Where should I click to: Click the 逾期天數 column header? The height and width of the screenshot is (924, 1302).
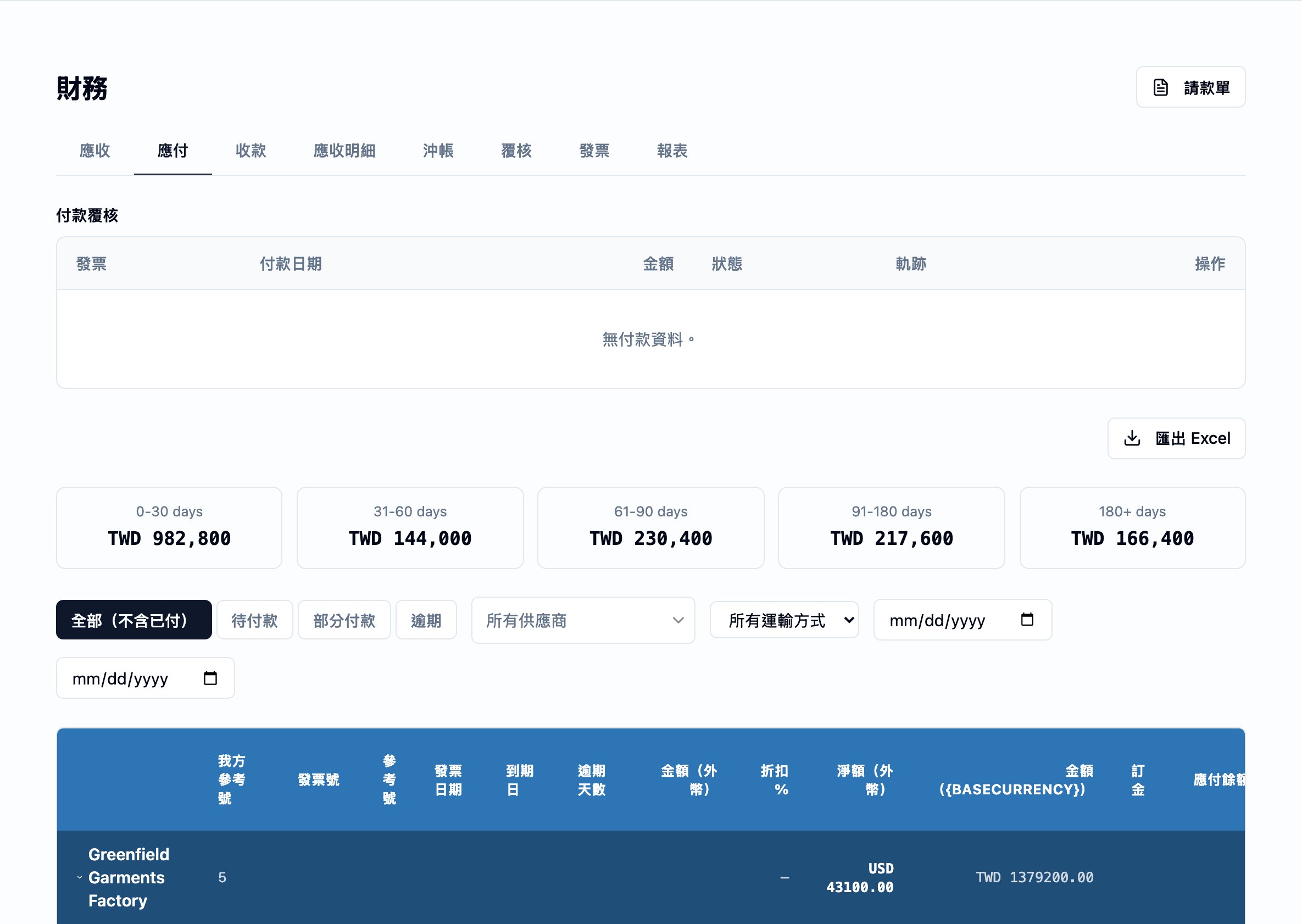click(592, 780)
